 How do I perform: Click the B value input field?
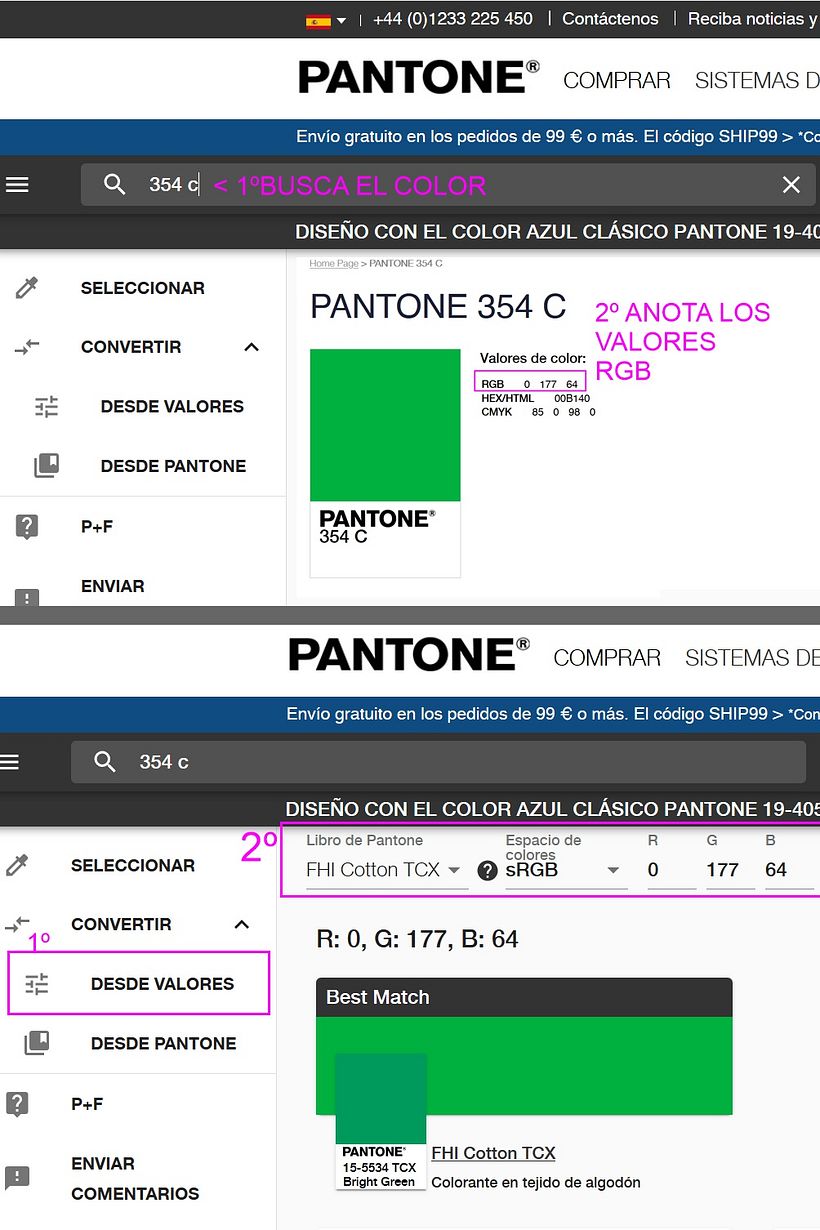[789, 870]
